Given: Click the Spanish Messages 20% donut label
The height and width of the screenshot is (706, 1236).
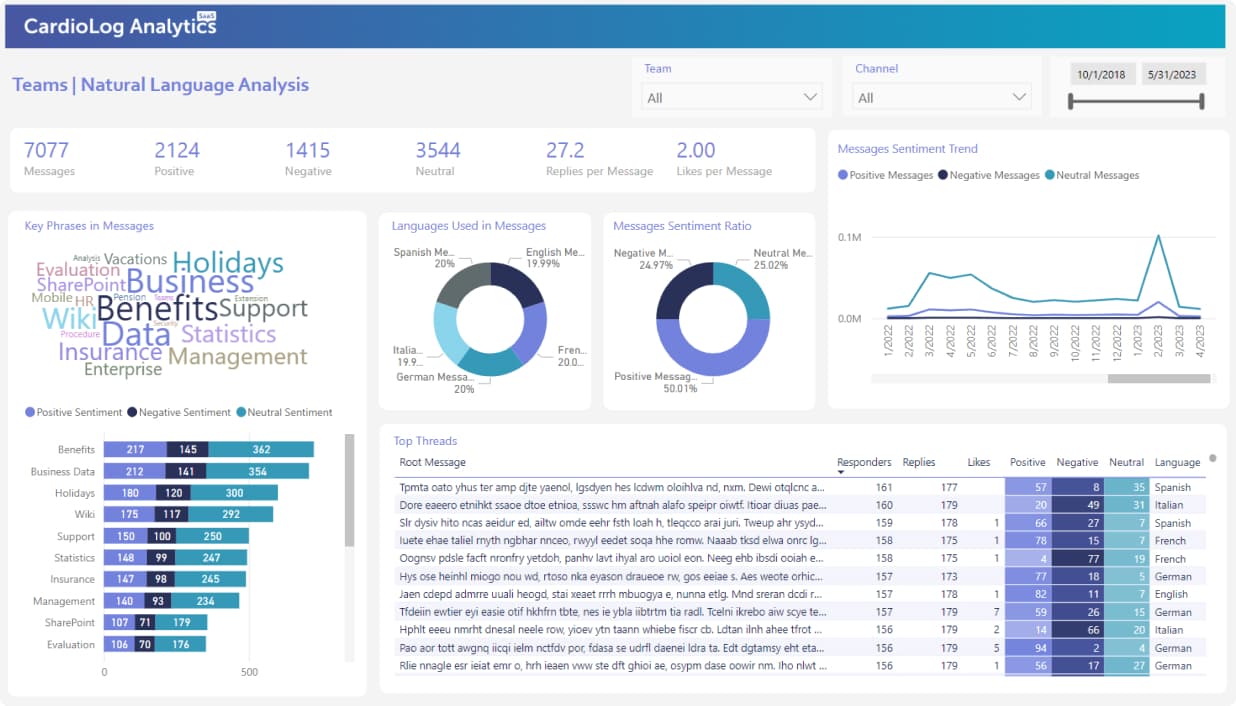Looking at the screenshot, I should [425, 258].
